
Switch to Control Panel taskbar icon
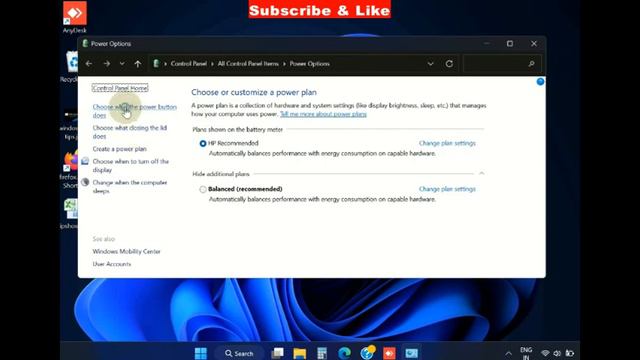411,353
